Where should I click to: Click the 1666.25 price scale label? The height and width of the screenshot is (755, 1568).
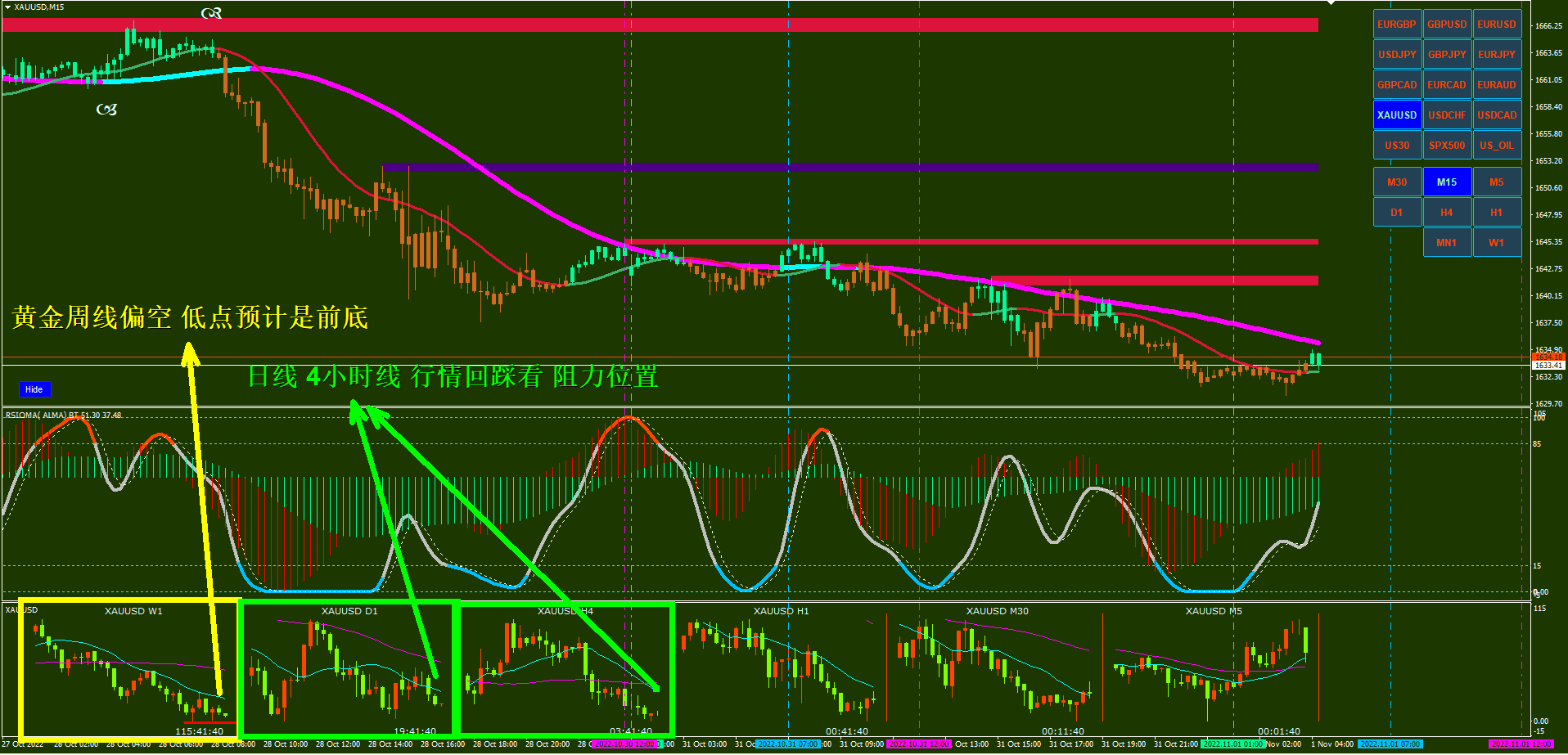point(1548,26)
